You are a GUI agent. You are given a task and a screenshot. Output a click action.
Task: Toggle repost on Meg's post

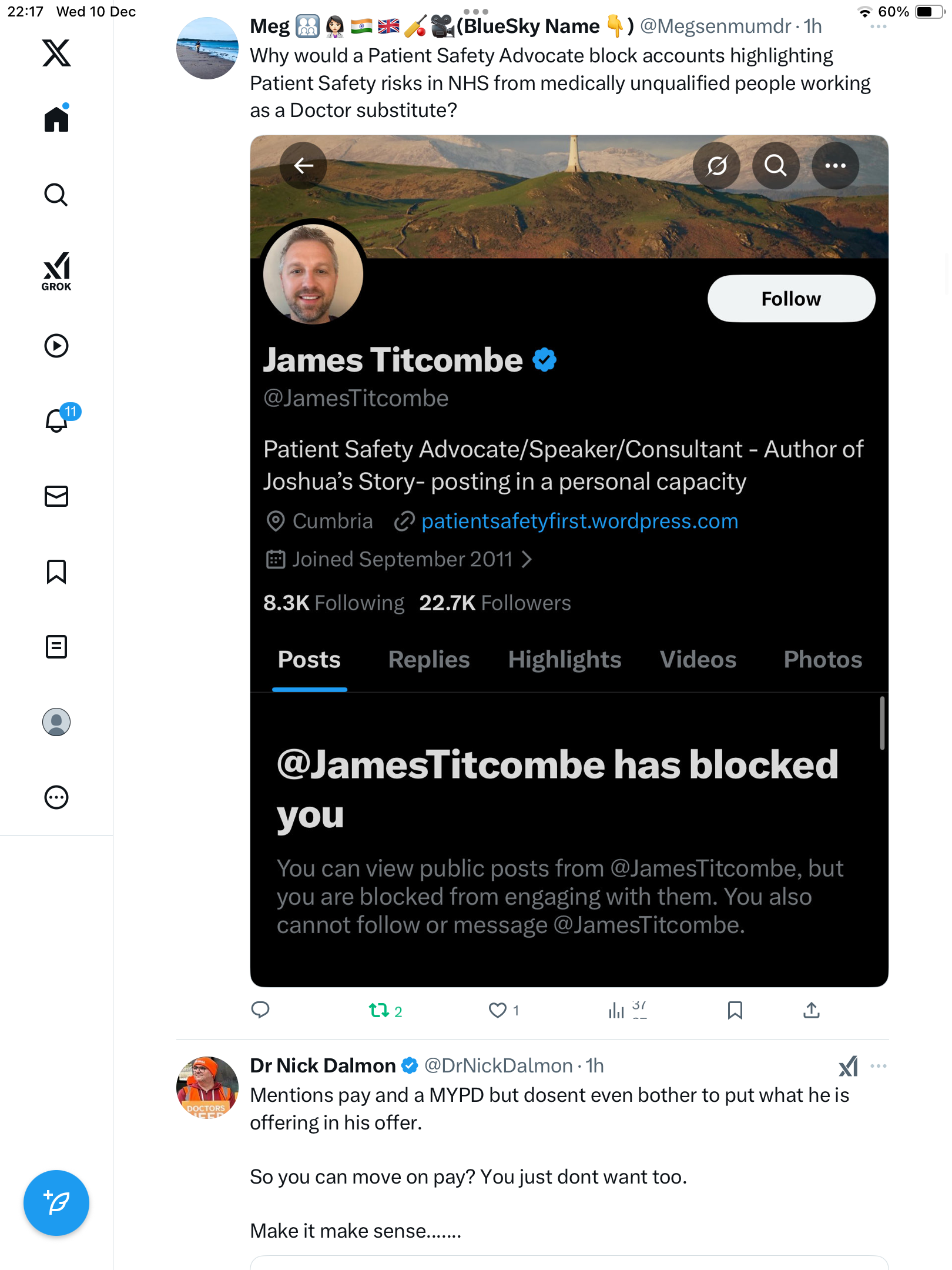click(379, 1010)
